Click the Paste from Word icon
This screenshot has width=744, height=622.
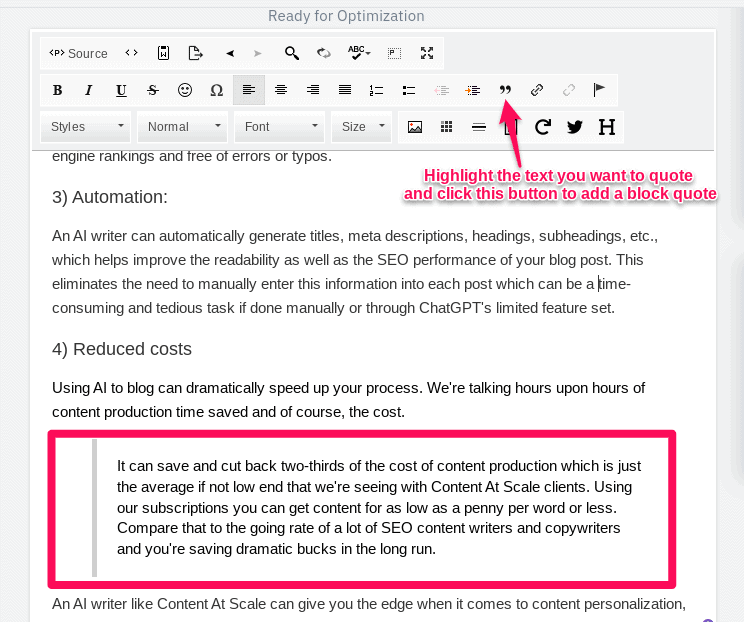click(163, 53)
